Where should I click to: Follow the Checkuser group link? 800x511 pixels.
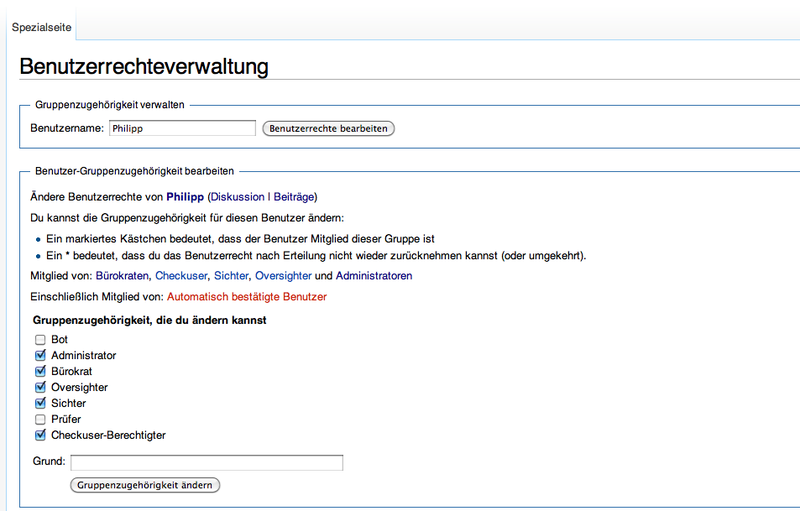pos(182,275)
